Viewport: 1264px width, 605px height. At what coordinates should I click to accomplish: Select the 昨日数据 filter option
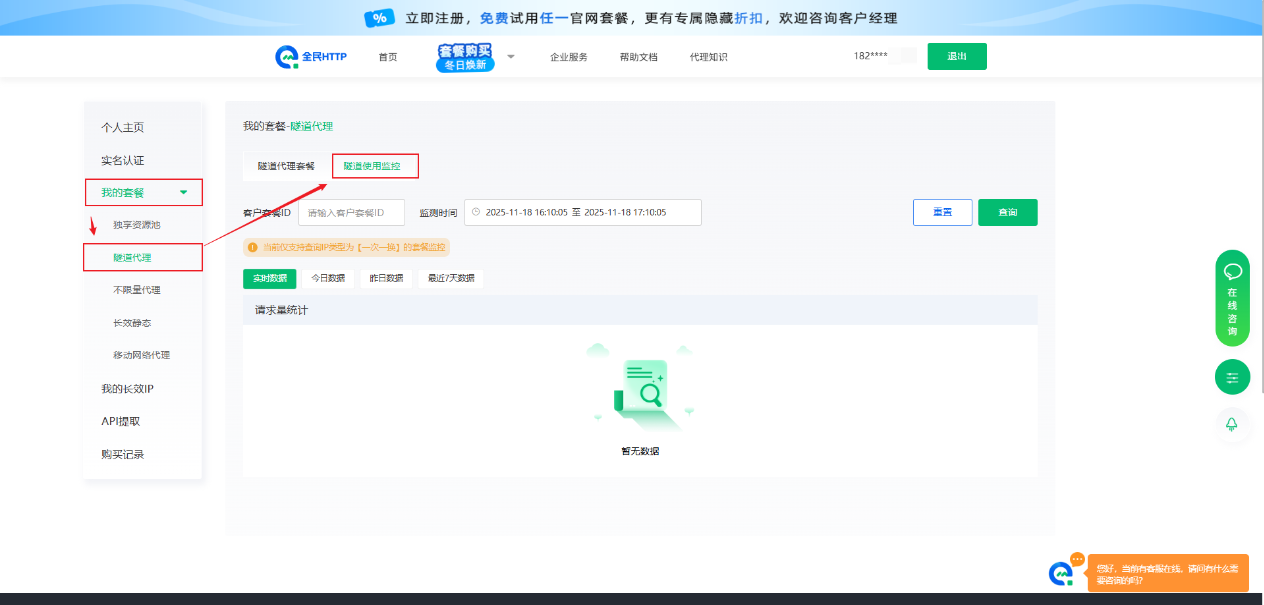pyautogui.click(x=386, y=278)
